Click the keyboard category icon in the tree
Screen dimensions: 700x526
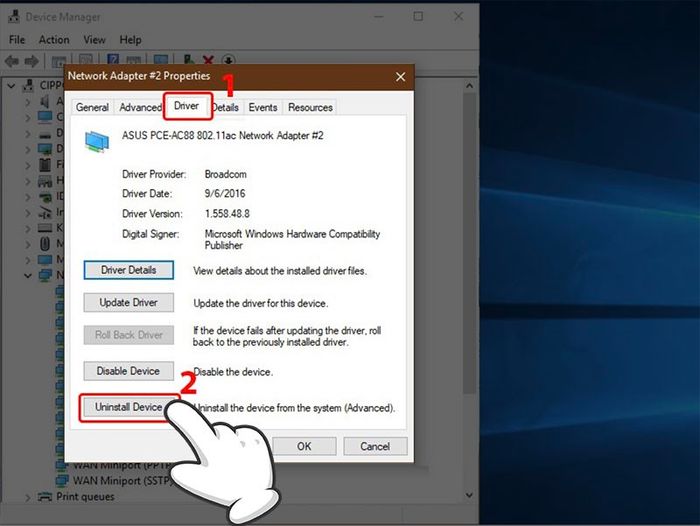[45, 228]
